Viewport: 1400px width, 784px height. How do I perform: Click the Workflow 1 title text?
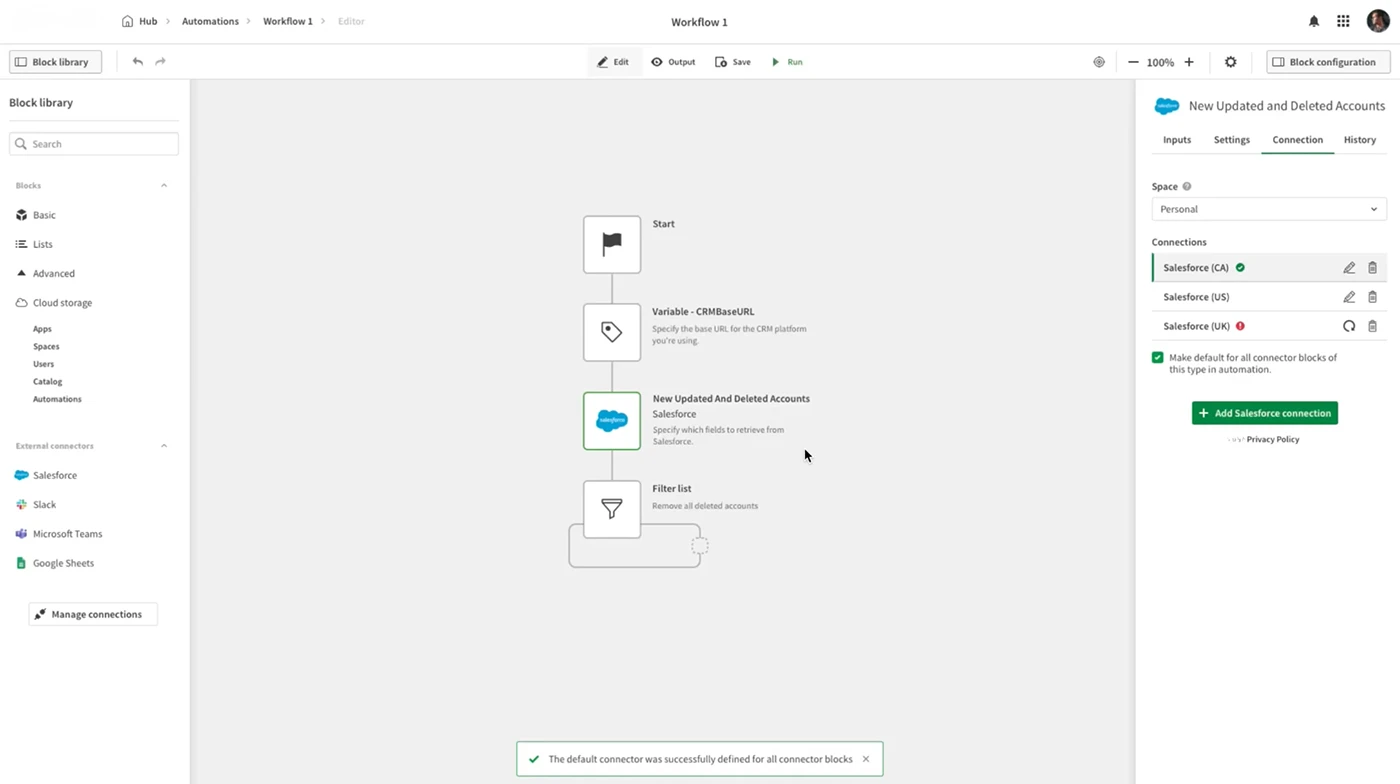tap(699, 22)
